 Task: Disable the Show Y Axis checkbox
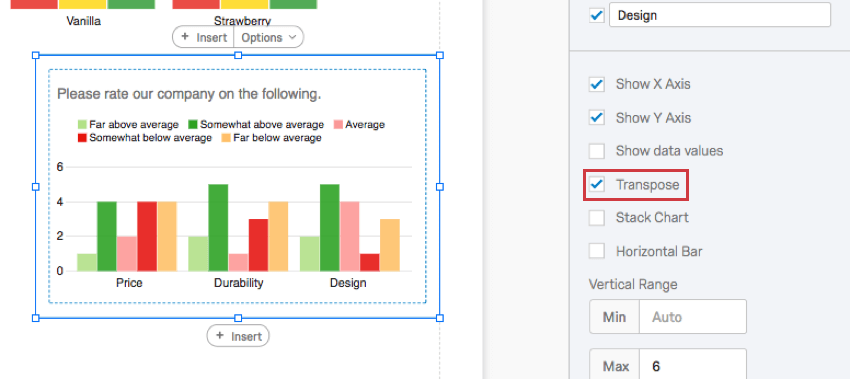coord(597,118)
